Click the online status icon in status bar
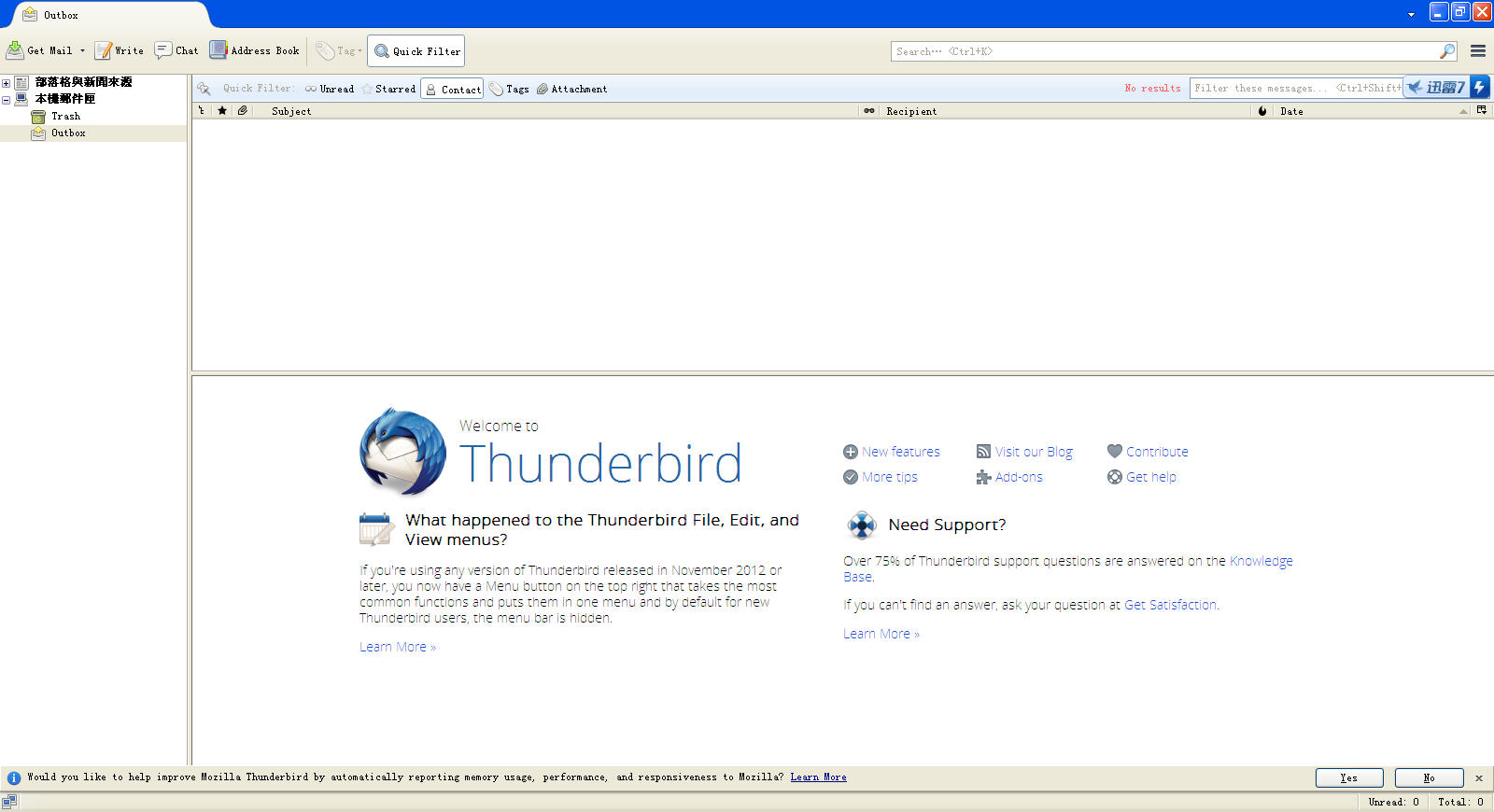This screenshot has width=1494, height=812. click(x=9, y=802)
